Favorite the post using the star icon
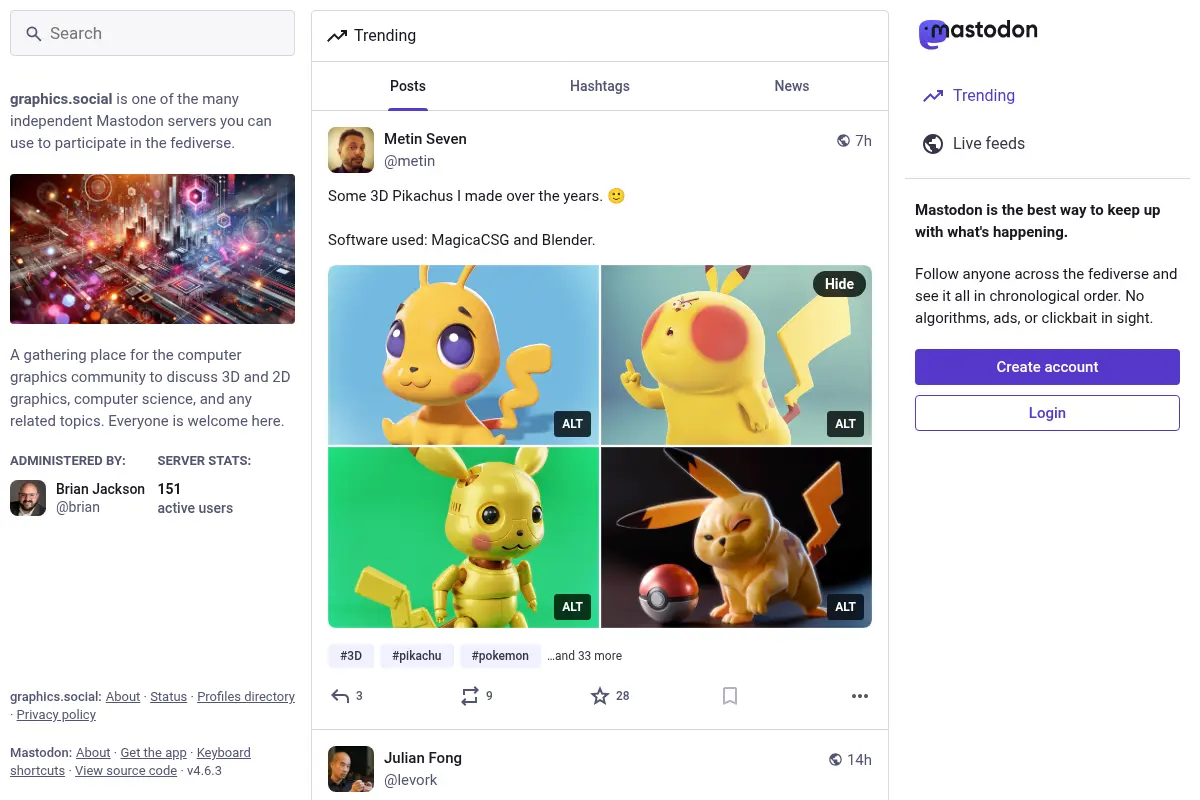 (x=600, y=696)
